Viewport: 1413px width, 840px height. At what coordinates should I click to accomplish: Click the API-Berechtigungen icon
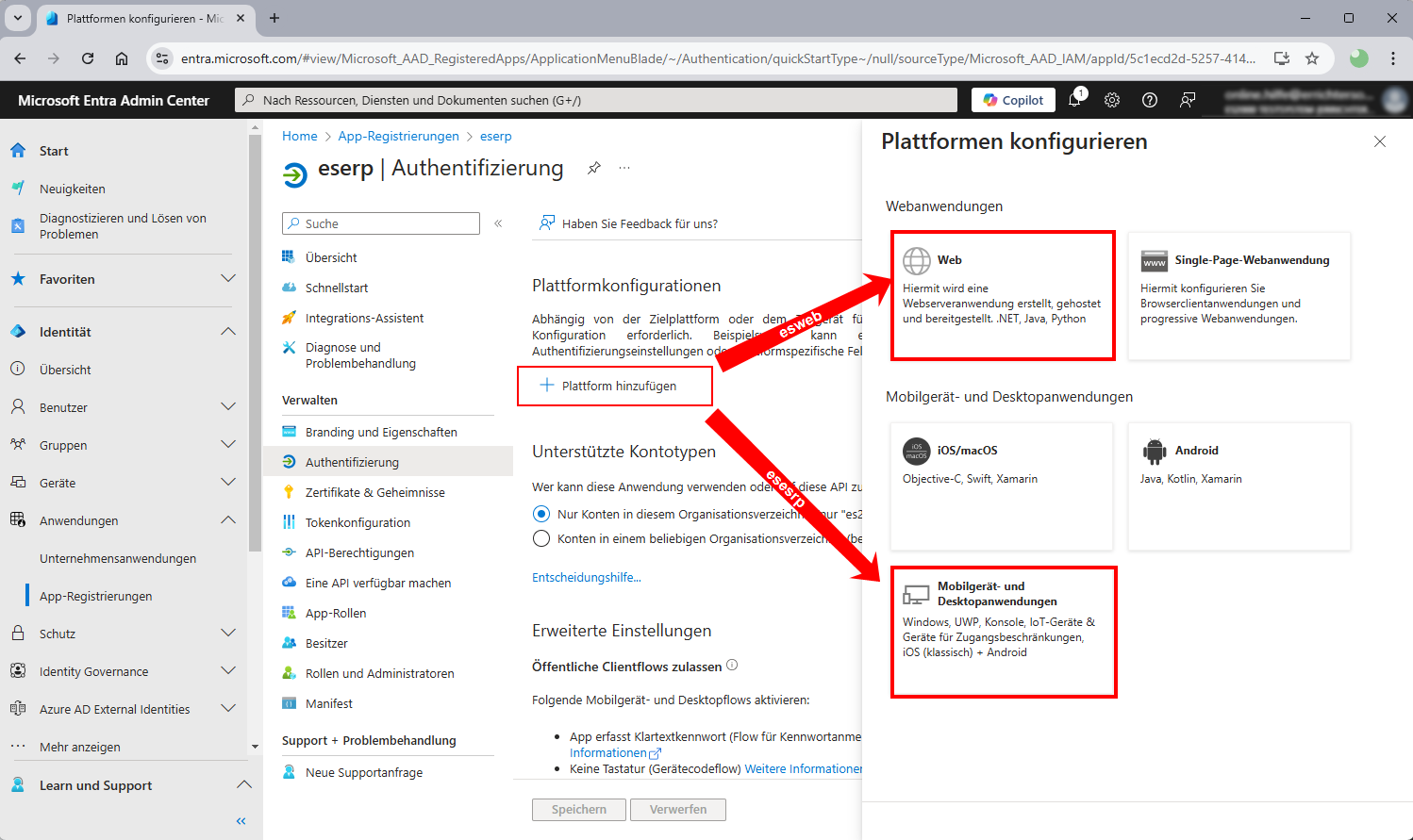pyautogui.click(x=289, y=552)
